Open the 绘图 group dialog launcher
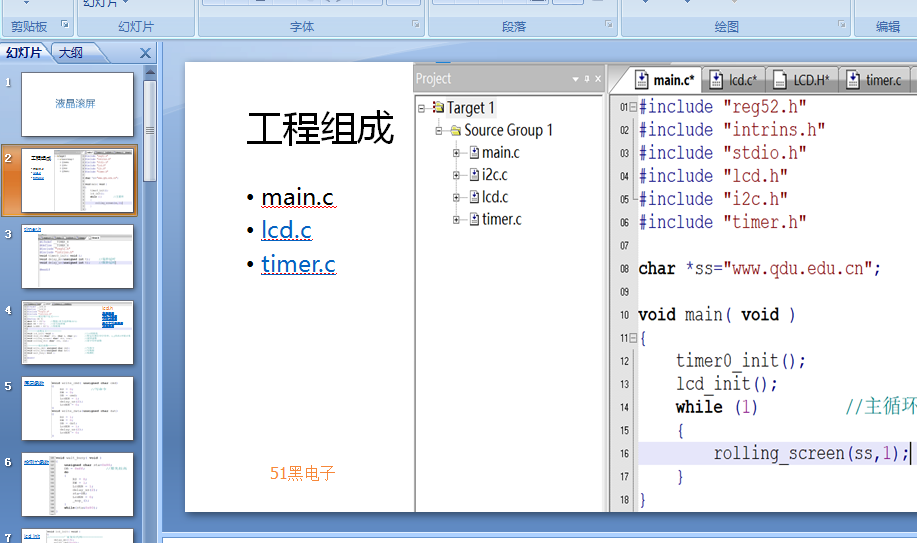Screen dimensions: 917x543 point(842,24)
